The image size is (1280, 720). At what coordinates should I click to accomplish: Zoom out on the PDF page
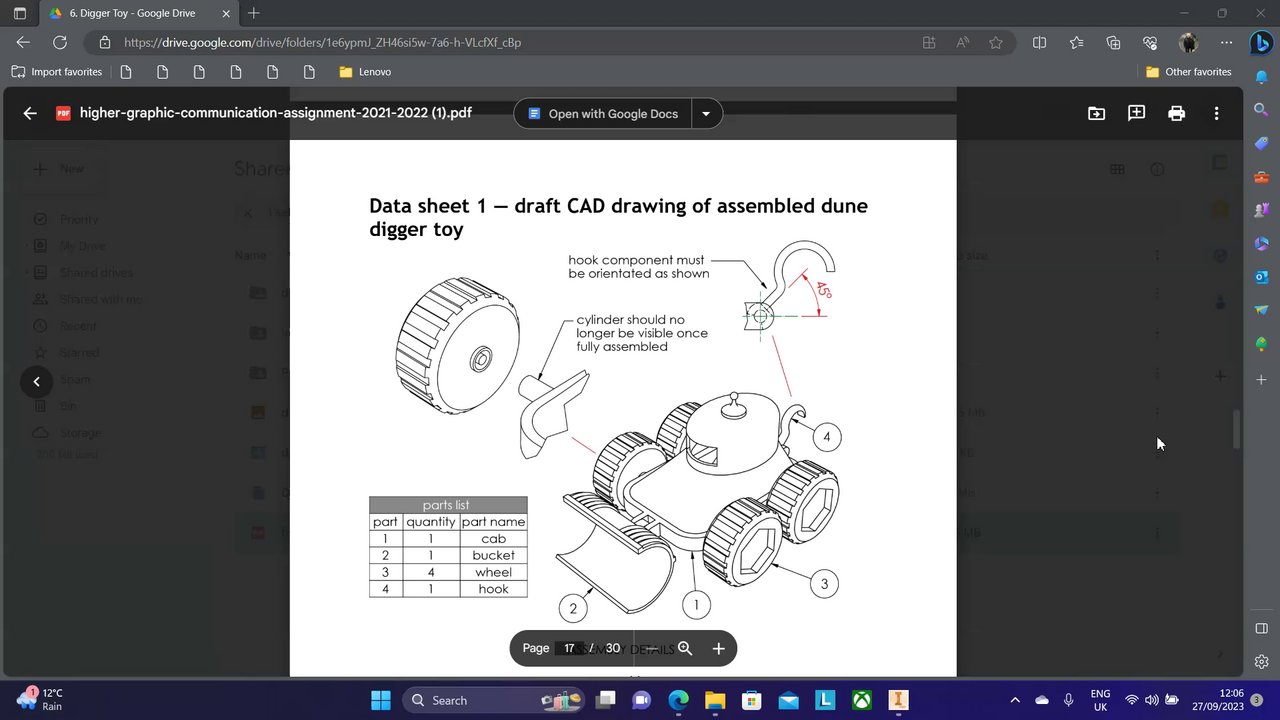pyautogui.click(x=651, y=648)
